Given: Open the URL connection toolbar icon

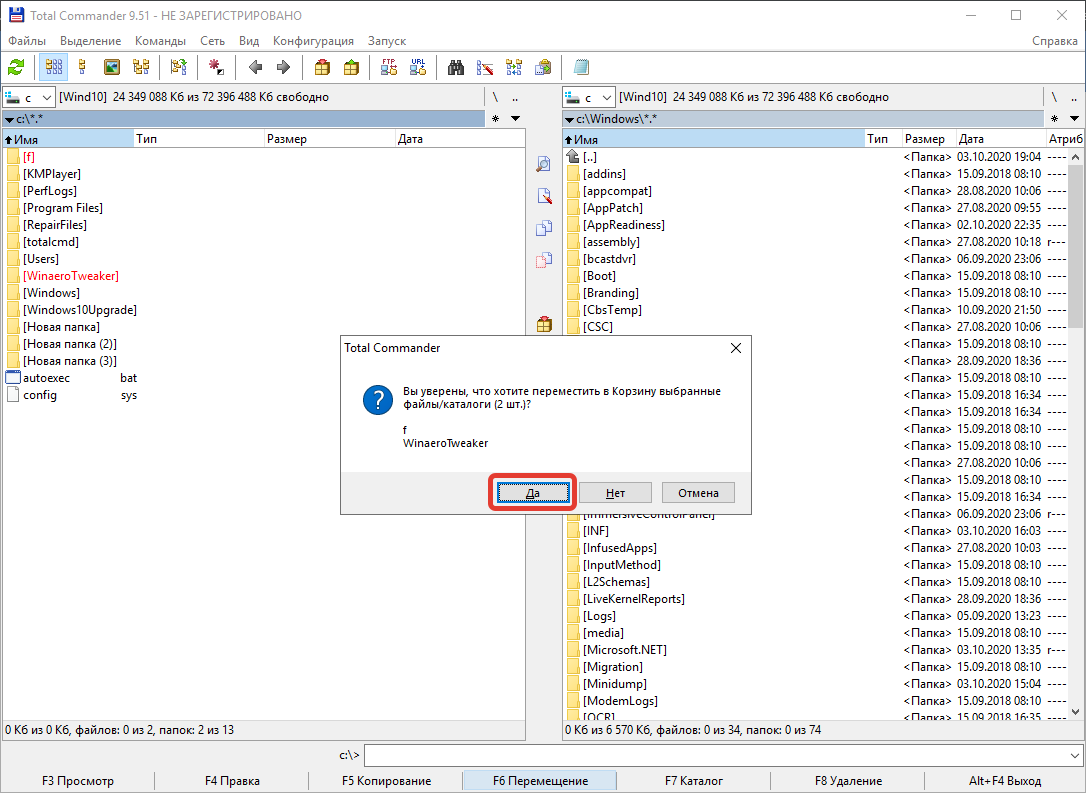Looking at the screenshot, I should pyautogui.click(x=418, y=67).
